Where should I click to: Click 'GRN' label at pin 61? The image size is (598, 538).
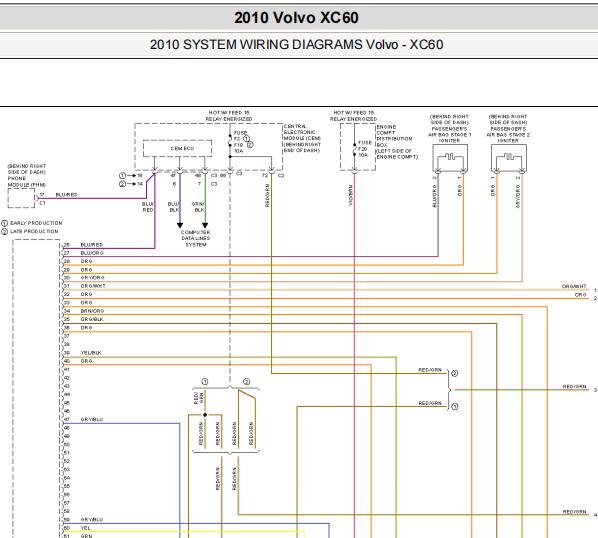pyautogui.click(x=86, y=536)
